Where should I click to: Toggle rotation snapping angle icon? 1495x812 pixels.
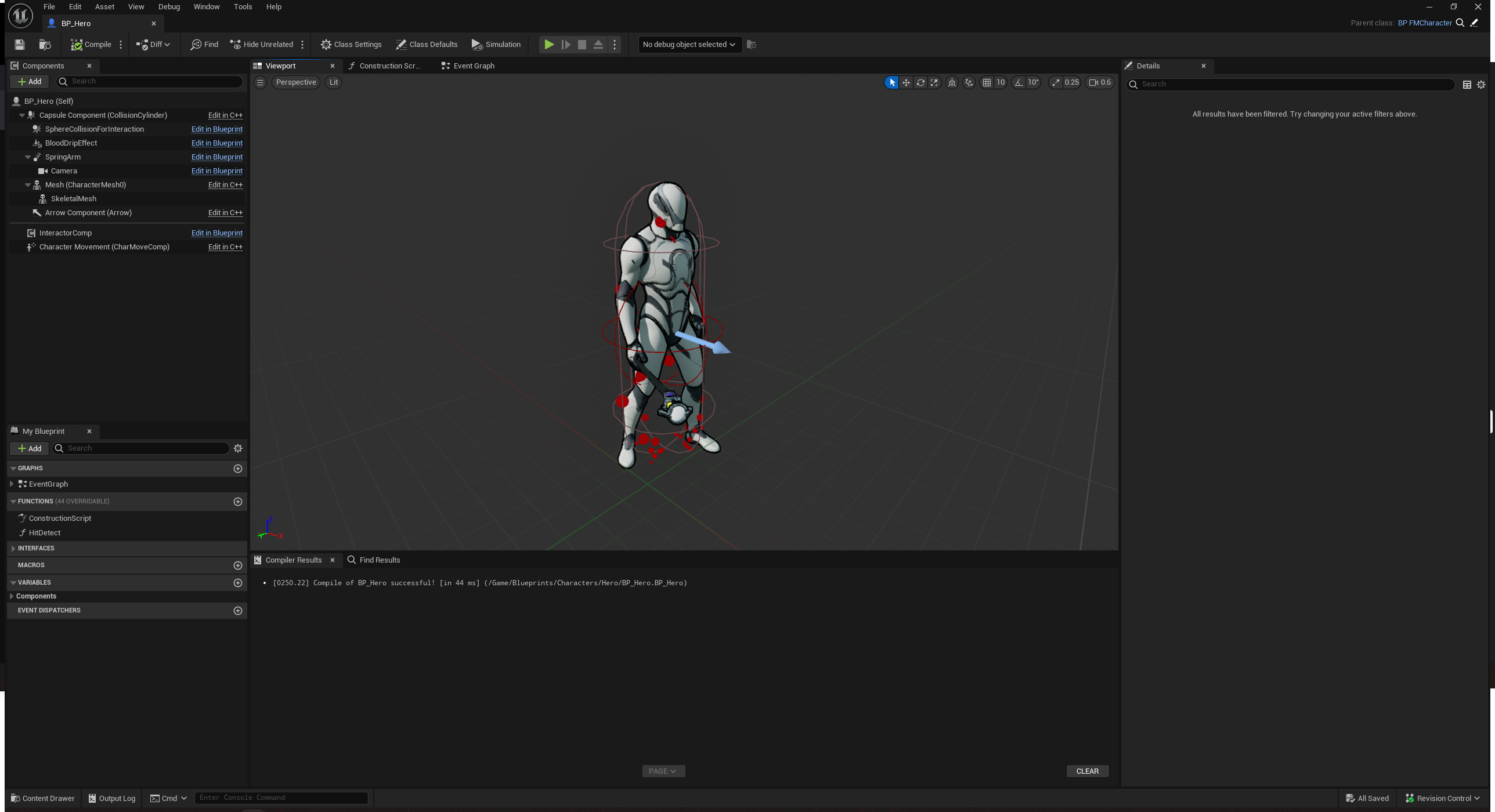1019,82
